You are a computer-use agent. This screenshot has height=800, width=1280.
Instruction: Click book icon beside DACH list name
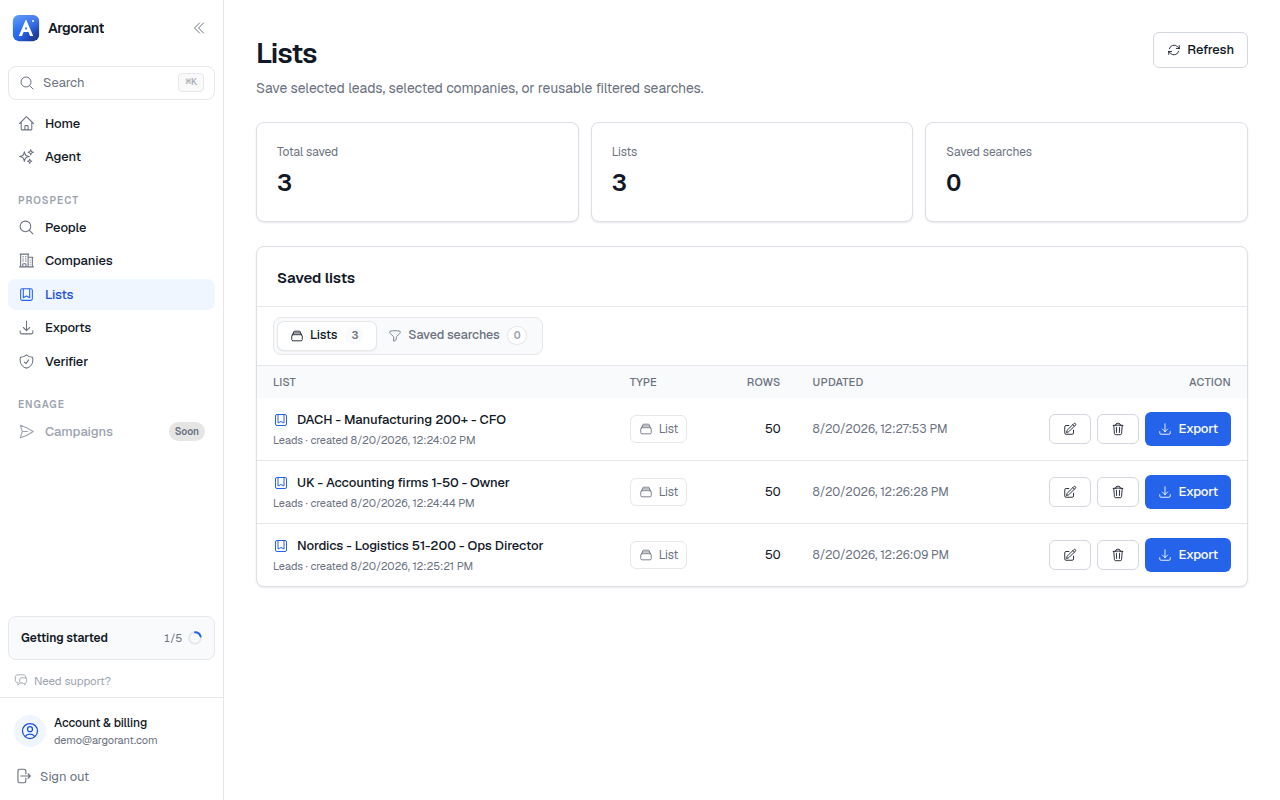coord(281,420)
